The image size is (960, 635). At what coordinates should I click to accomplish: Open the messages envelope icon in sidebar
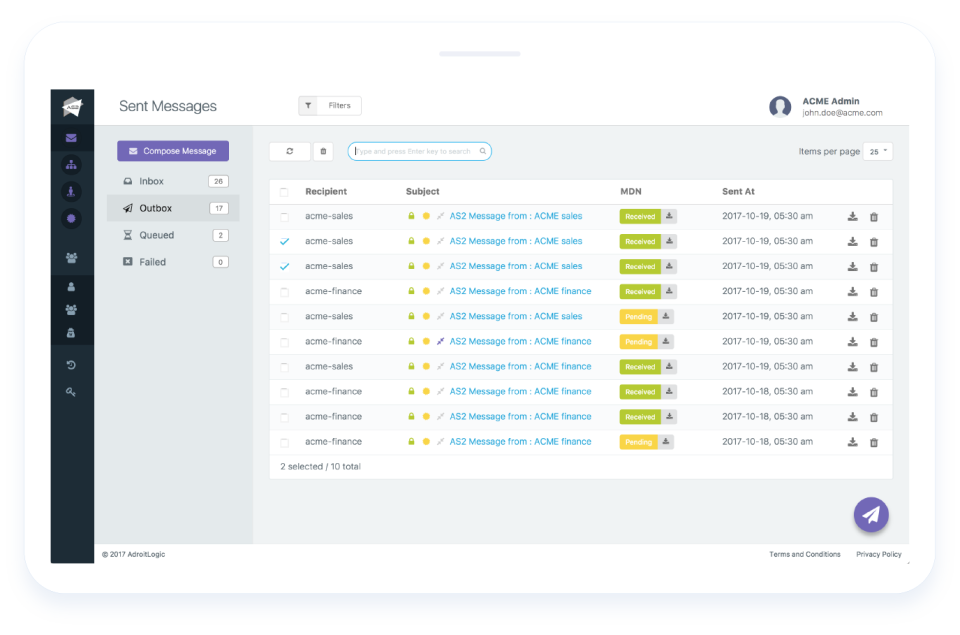pos(70,137)
